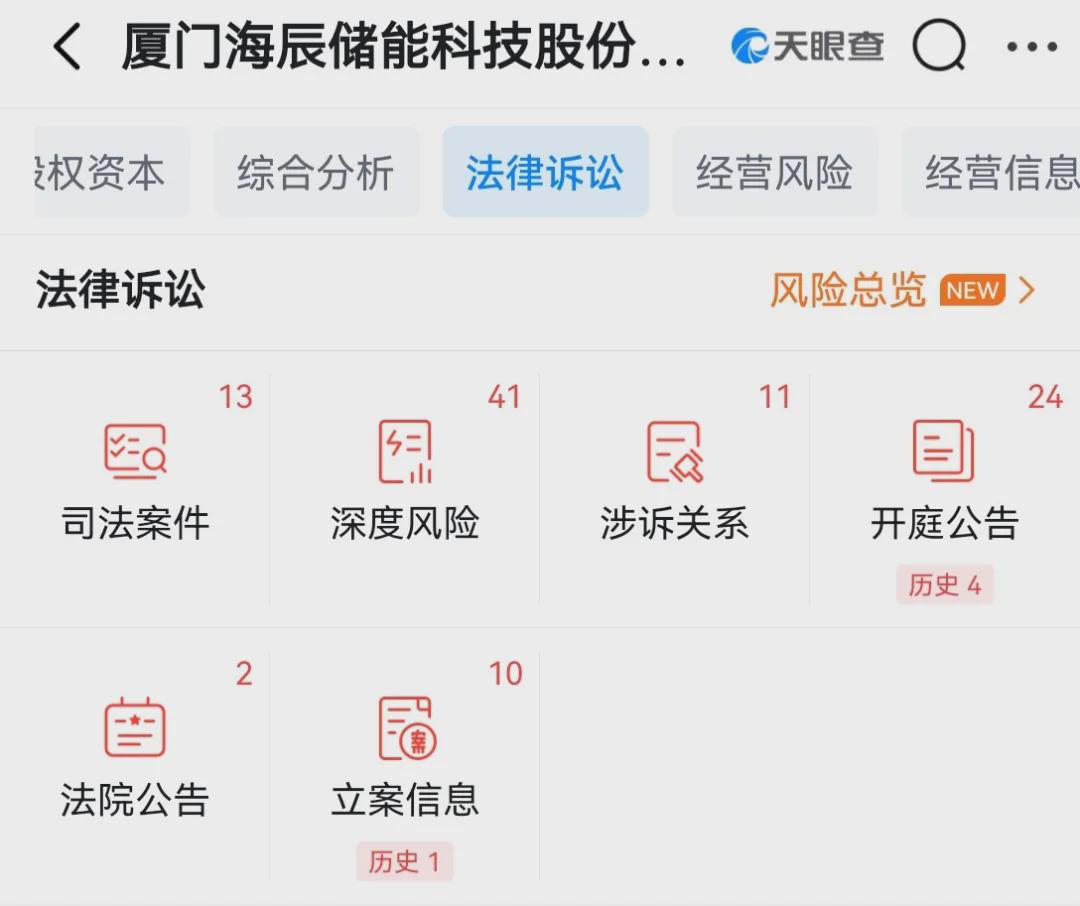
Task: Open the three-dot more menu
Action: pyautogui.click(x=1032, y=47)
